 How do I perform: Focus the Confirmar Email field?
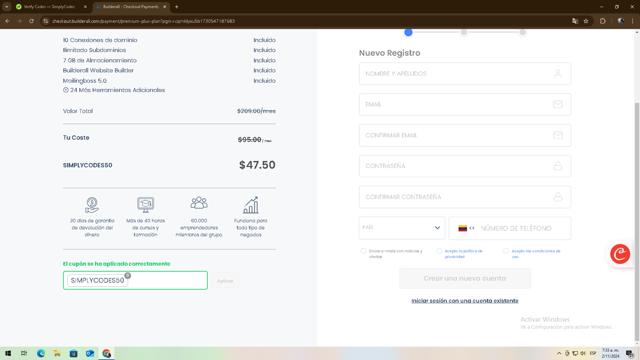click(465, 135)
